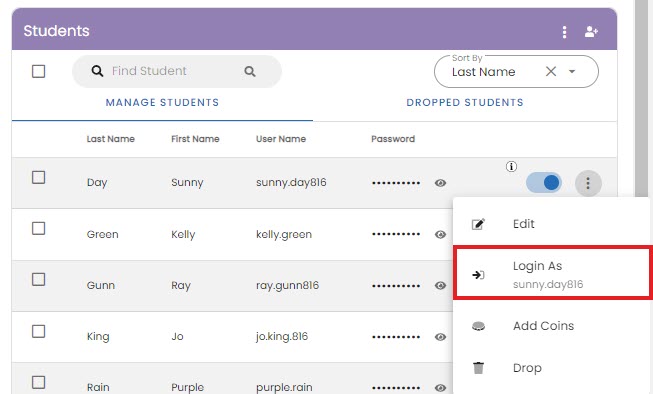Choose Login As sunny.day816

[553, 273]
